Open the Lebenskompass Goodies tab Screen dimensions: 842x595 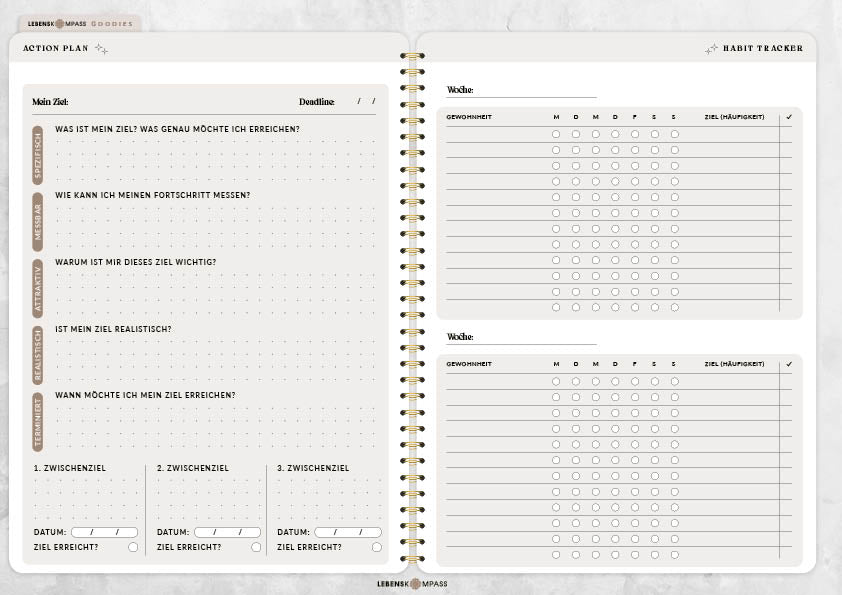pos(80,24)
